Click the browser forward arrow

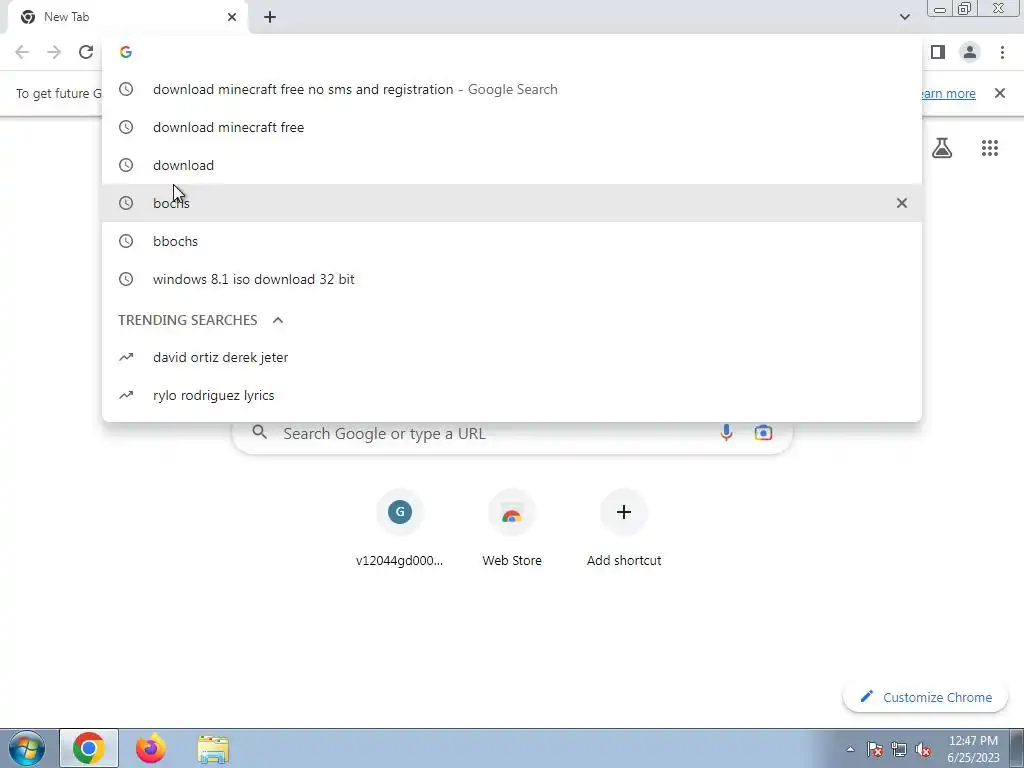tap(54, 52)
